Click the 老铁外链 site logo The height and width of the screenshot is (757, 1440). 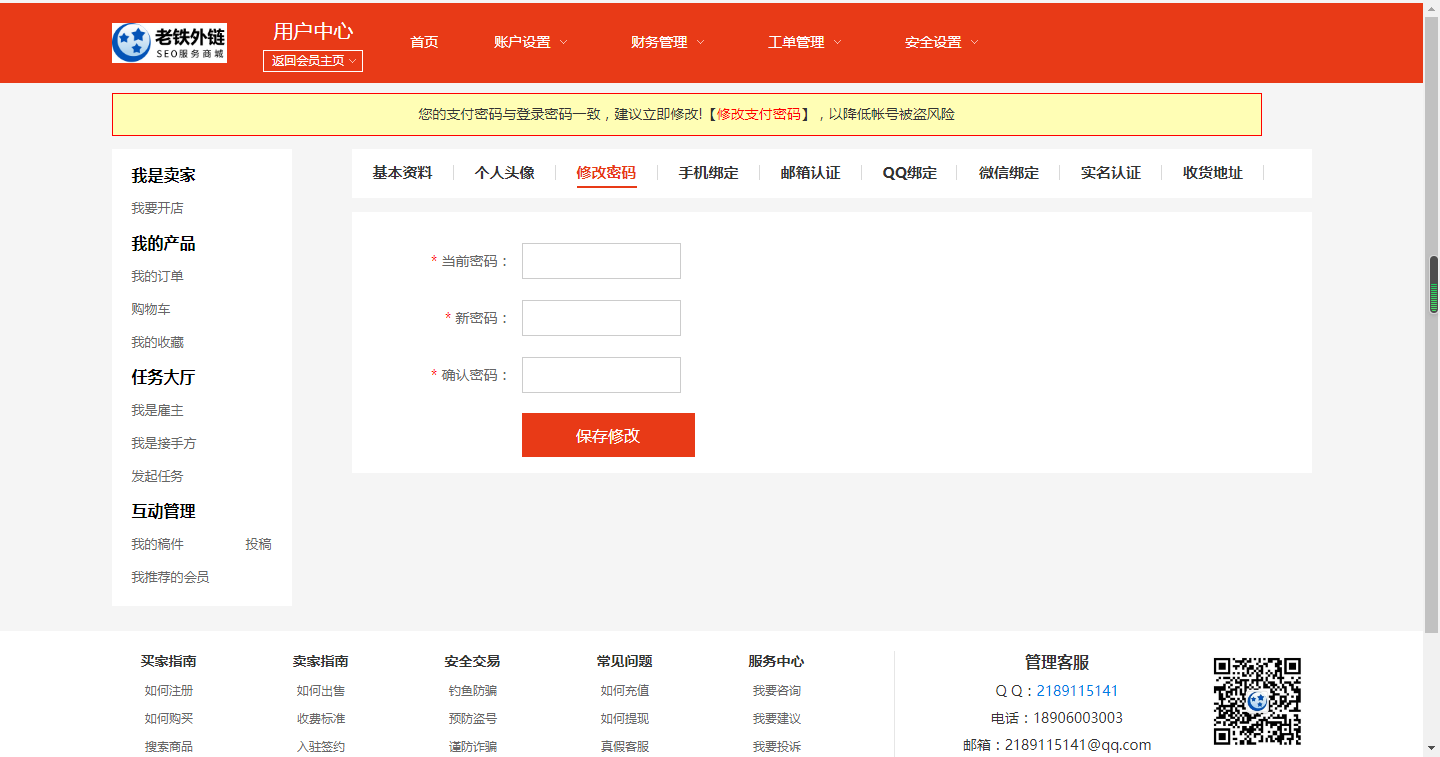point(169,42)
